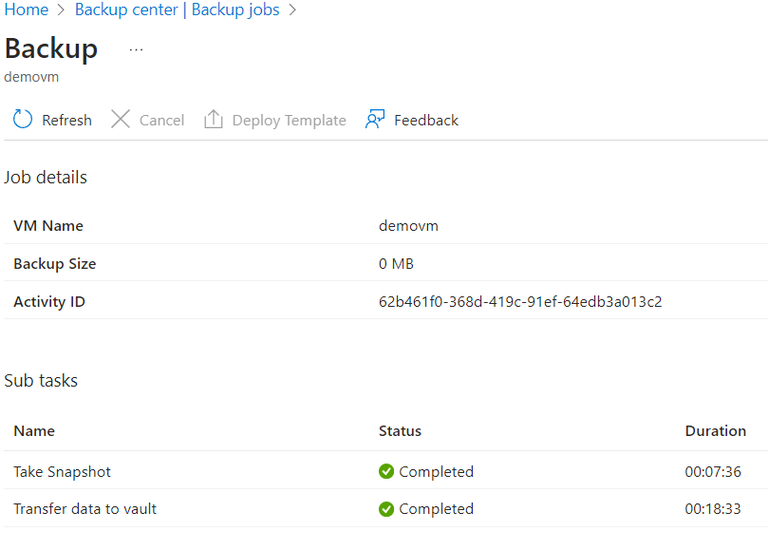This screenshot has width=768, height=550.
Task: Go to Home breadcrumb link
Action: (26, 10)
